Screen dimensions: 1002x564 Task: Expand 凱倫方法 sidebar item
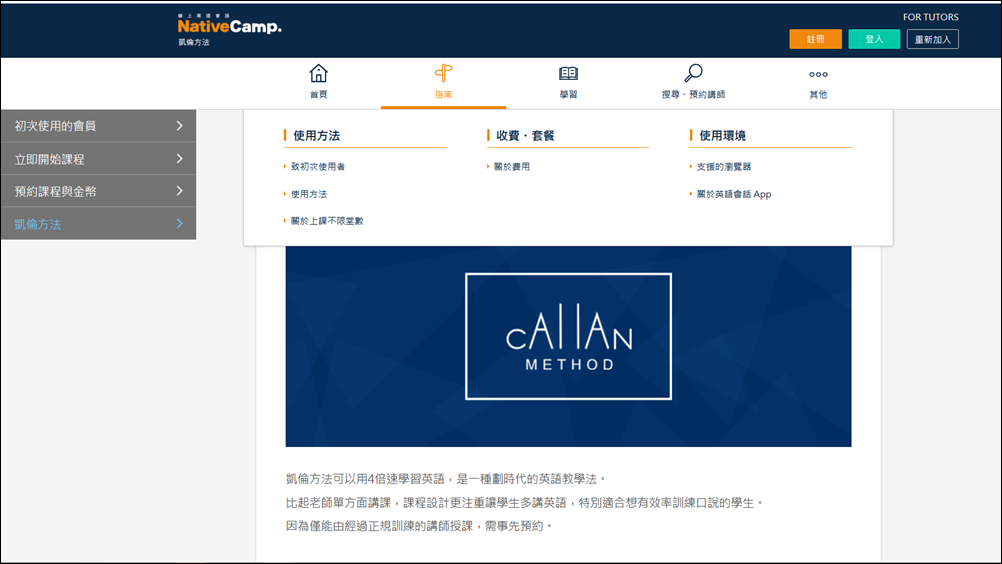[x=98, y=224]
